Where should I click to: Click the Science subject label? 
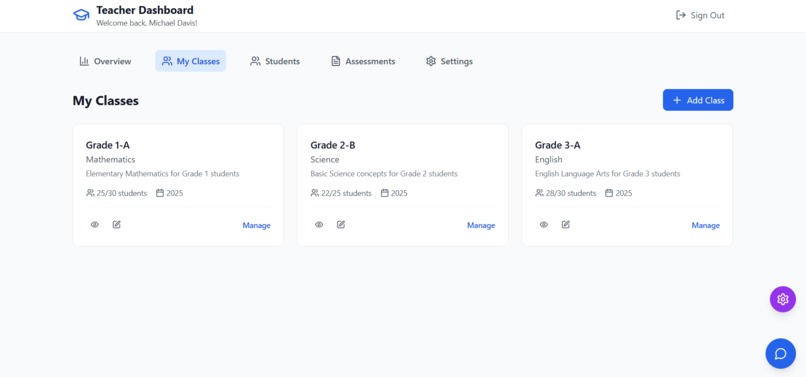click(x=325, y=159)
